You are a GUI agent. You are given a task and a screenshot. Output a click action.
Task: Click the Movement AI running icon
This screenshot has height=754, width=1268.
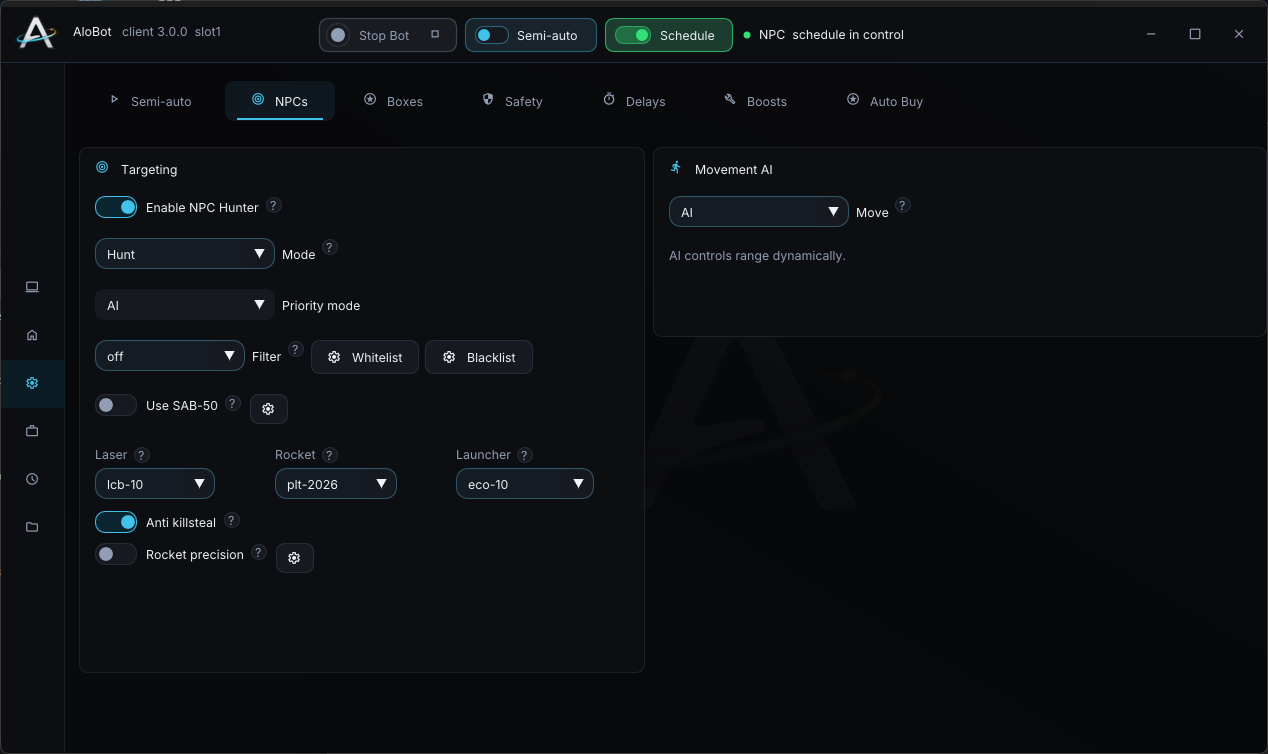(x=676, y=168)
